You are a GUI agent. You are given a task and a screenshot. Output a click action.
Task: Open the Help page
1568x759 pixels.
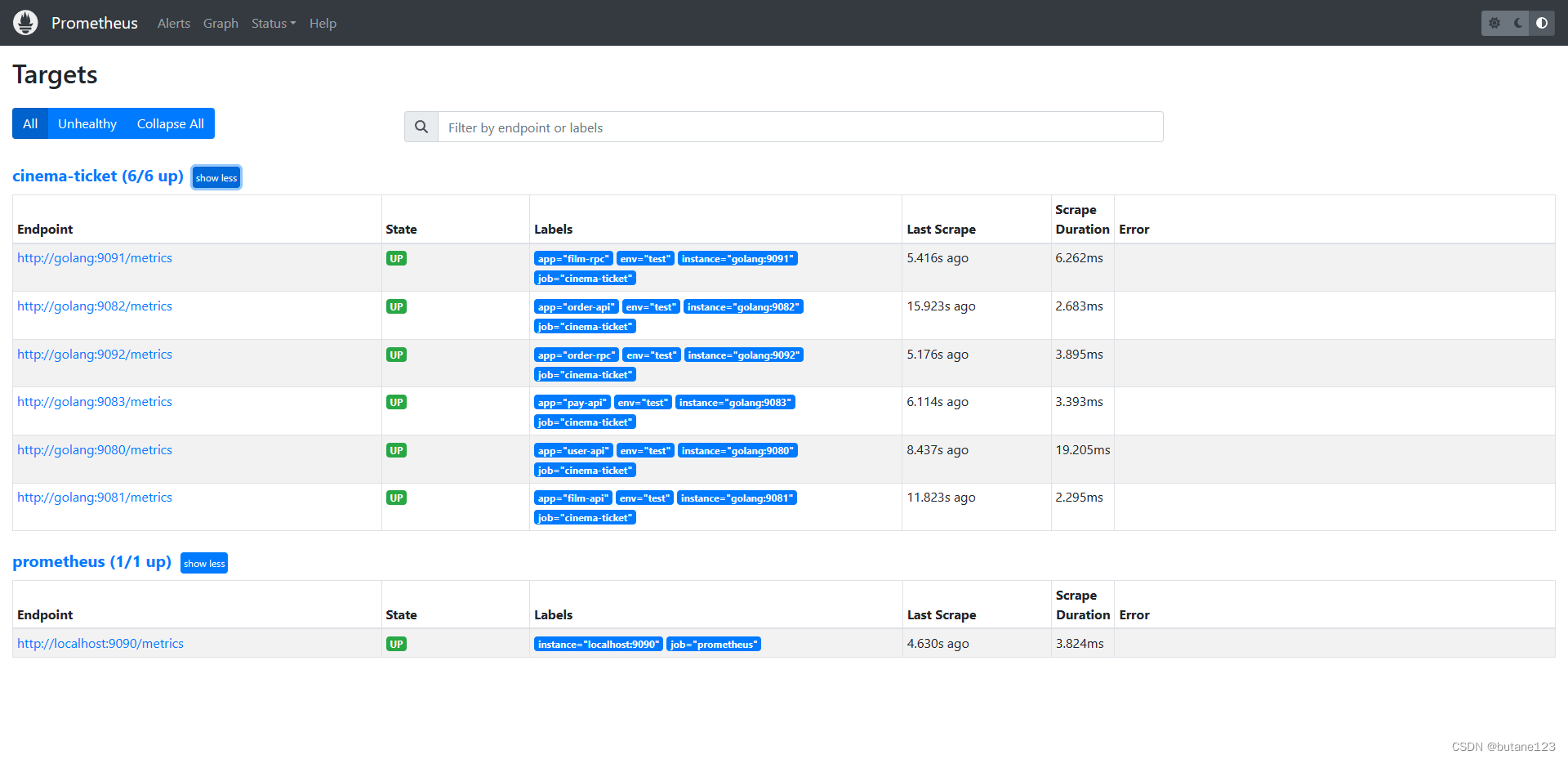point(323,24)
